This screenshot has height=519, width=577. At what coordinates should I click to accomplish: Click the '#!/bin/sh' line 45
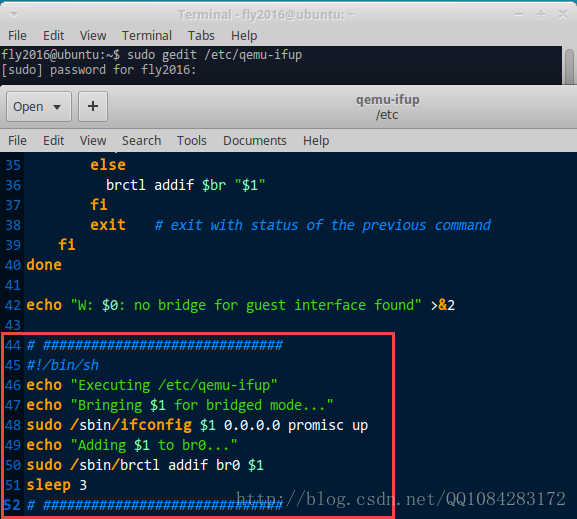click(x=63, y=365)
